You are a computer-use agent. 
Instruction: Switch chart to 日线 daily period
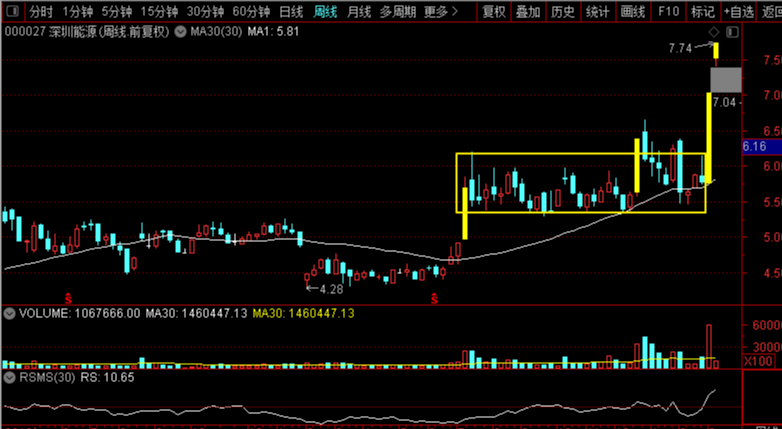(291, 12)
